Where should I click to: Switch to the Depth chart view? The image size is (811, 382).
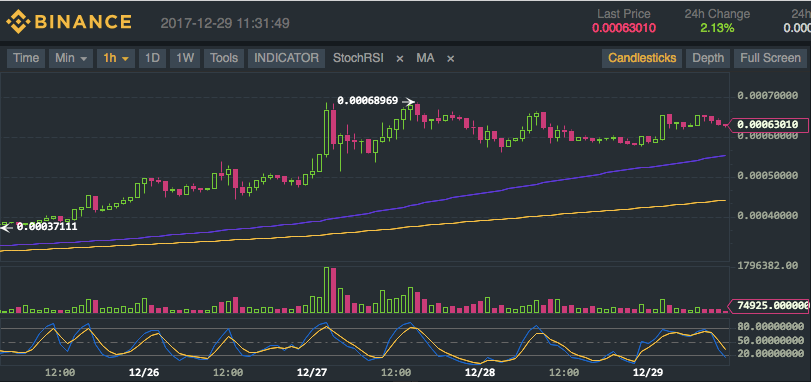tap(708, 58)
